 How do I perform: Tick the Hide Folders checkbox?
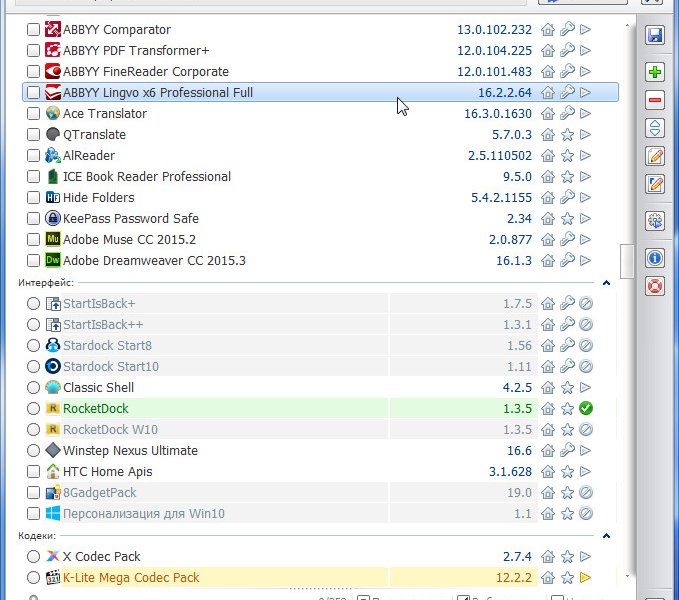tap(33, 197)
